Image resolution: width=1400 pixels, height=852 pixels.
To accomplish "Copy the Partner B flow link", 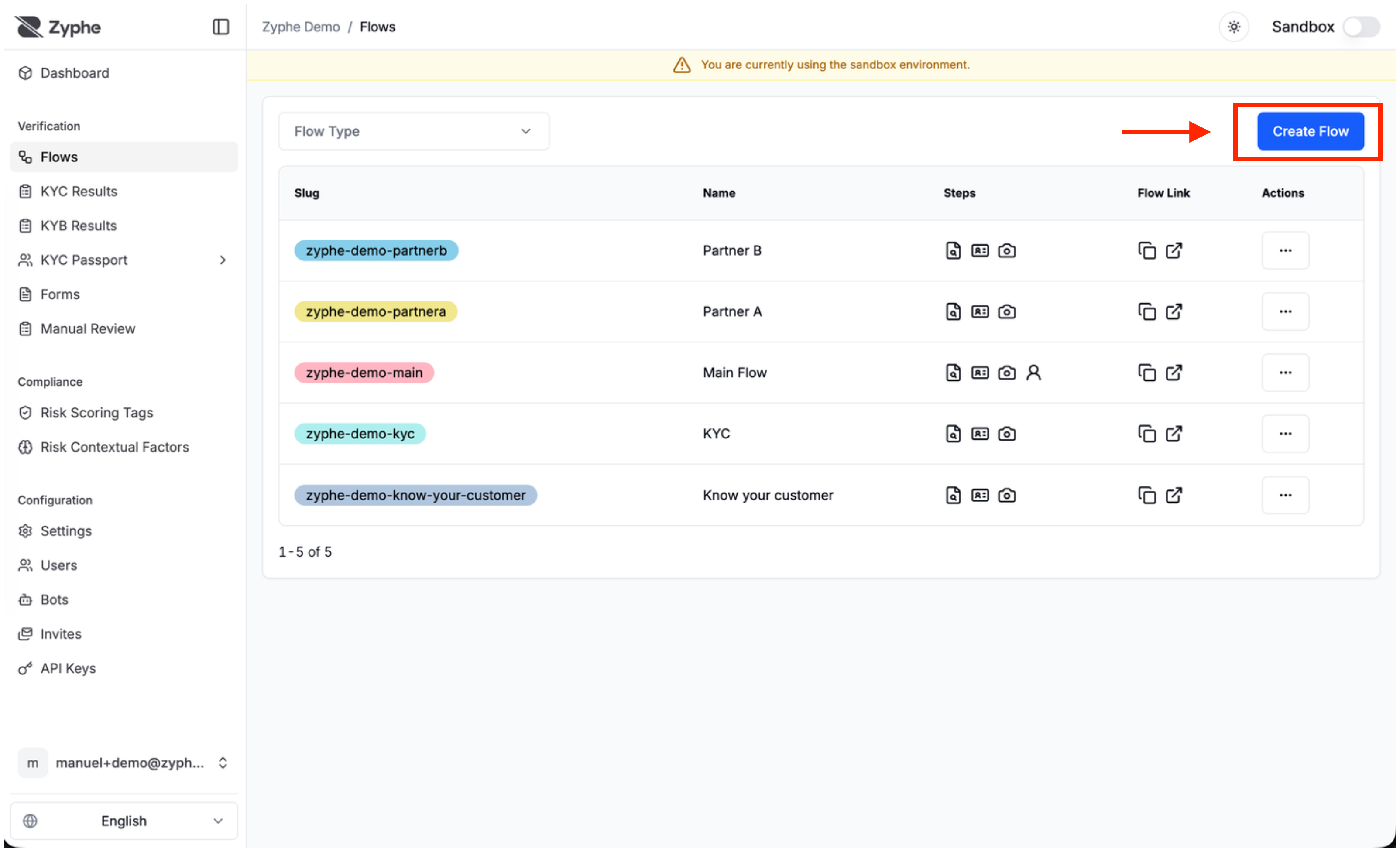I will pyautogui.click(x=1146, y=250).
